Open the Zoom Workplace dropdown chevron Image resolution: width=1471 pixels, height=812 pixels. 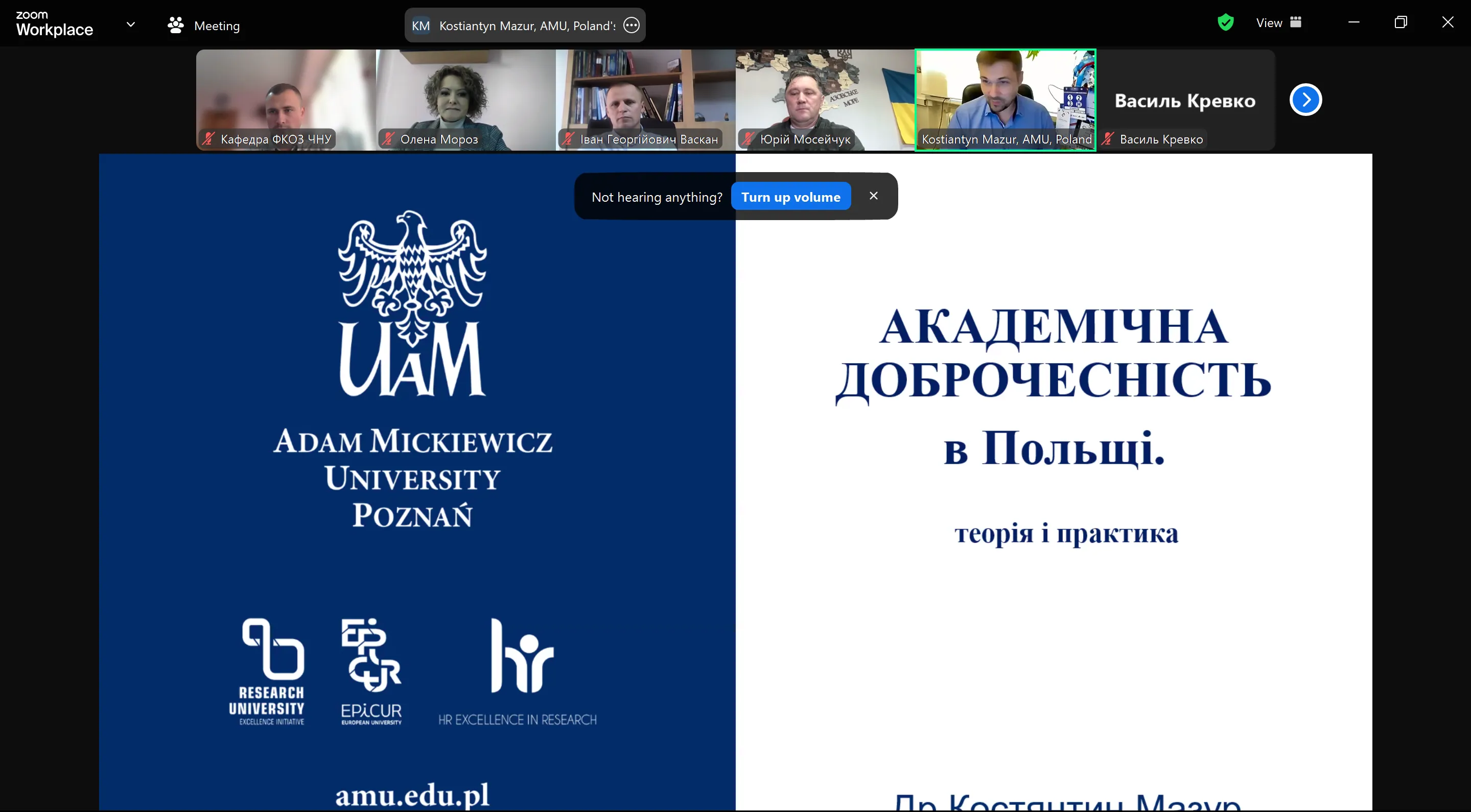[131, 25]
